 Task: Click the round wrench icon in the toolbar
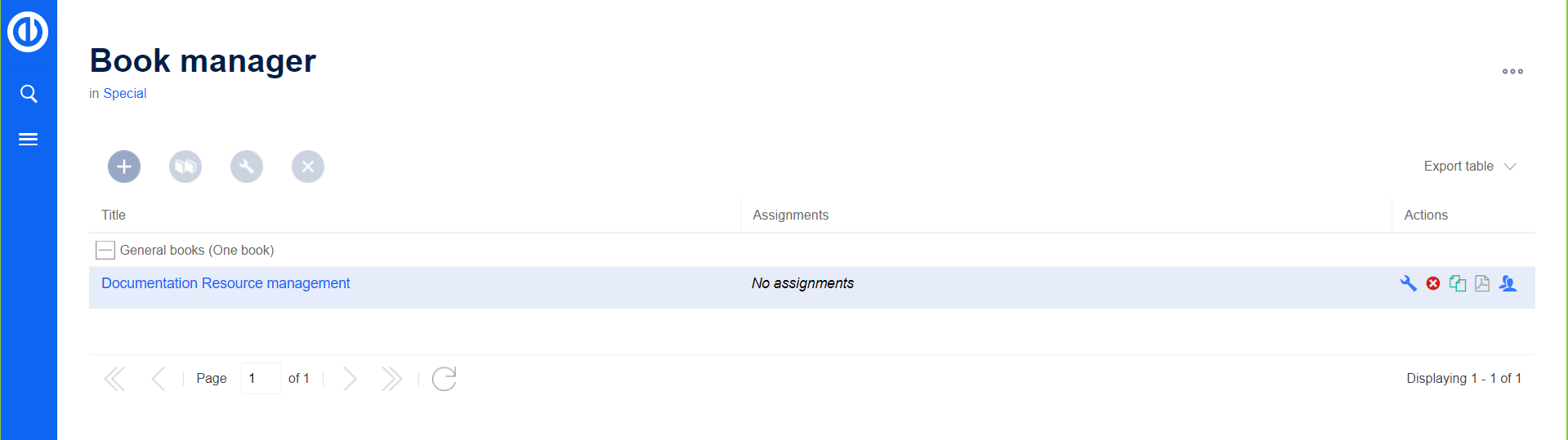(247, 167)
